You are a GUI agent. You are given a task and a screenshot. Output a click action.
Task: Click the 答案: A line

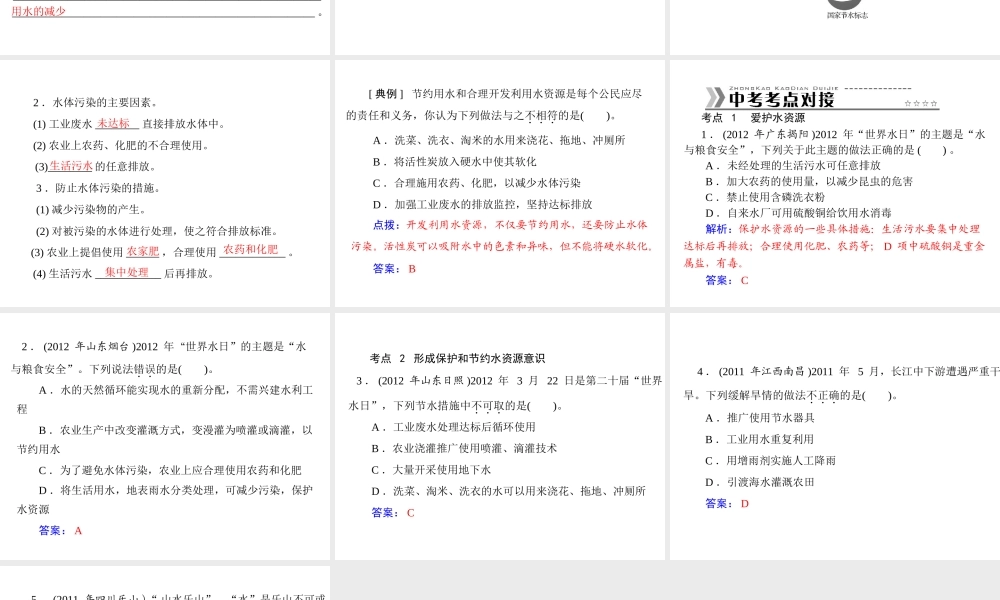click(x=61, y=530)
